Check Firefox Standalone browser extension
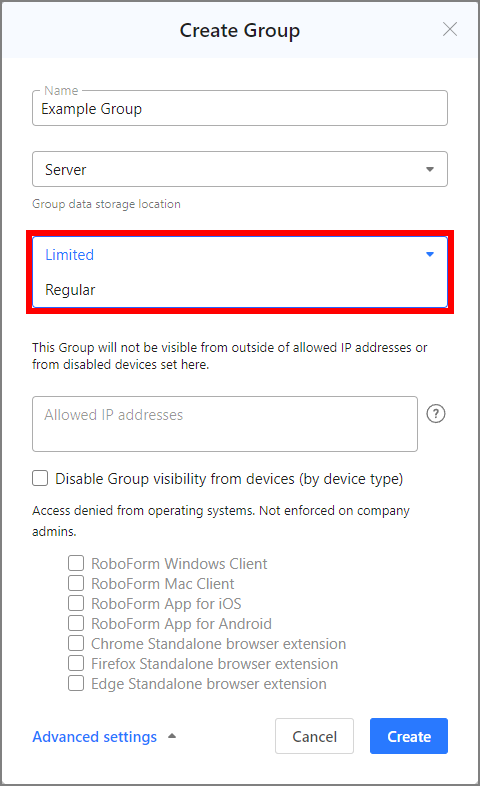 click(x=76, y=663)
